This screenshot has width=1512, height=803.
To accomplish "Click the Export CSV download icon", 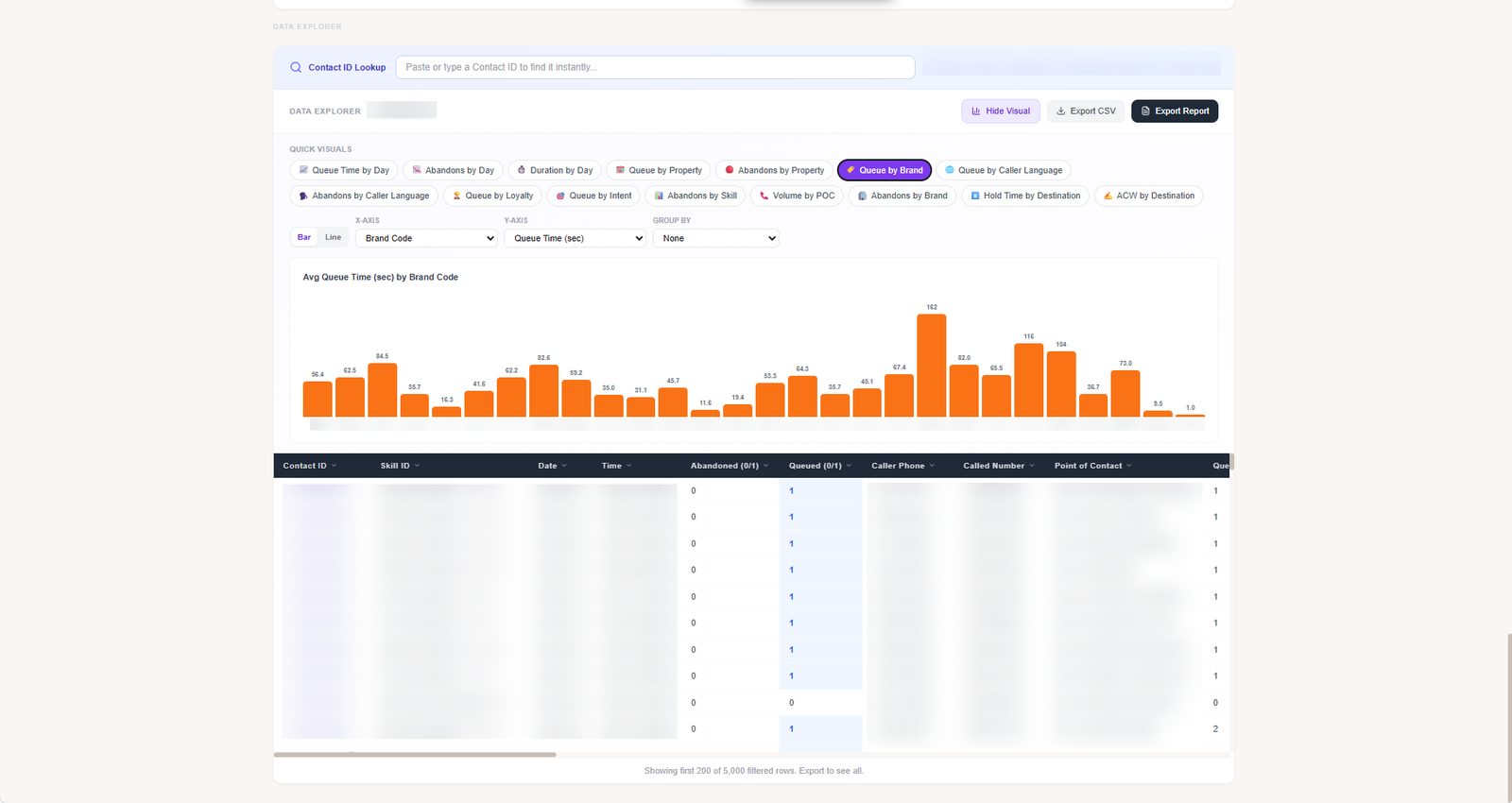I will pyautogui.click(x=1060, y=111).
